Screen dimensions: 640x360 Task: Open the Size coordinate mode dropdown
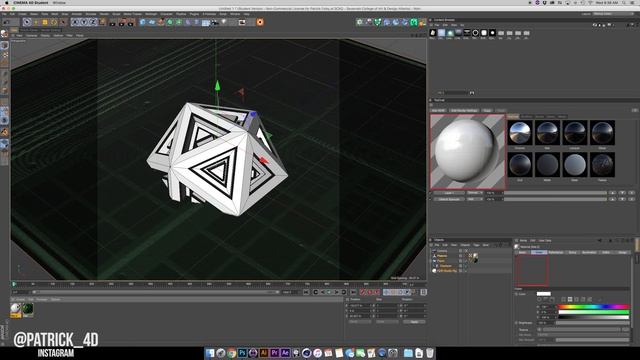pyautogui.click(x=387, y=322)
